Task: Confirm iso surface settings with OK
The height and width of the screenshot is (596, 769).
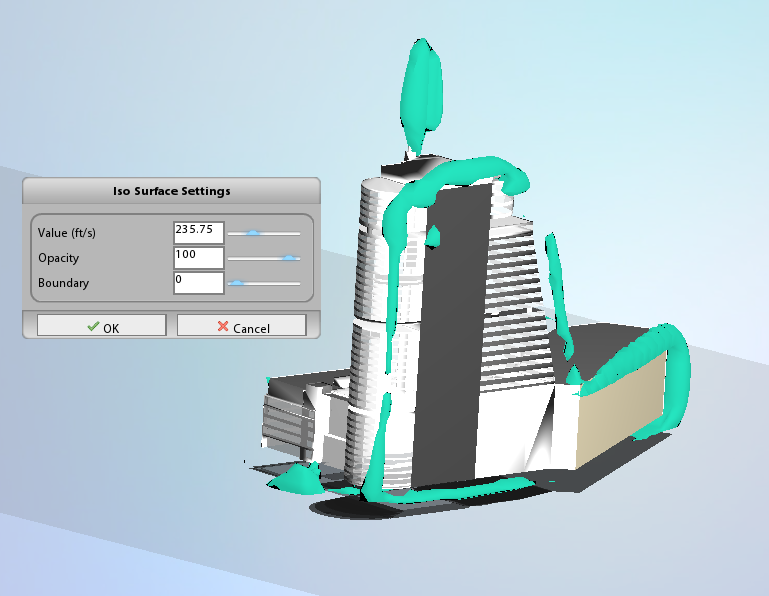Action: (x=102, y=326)
